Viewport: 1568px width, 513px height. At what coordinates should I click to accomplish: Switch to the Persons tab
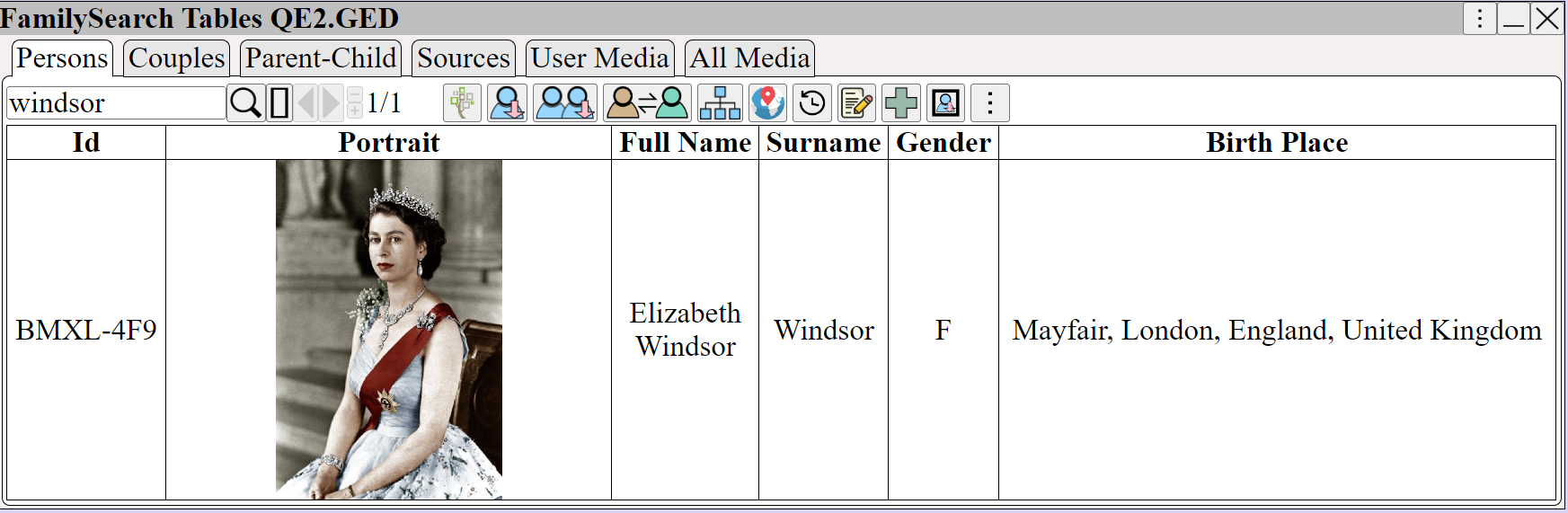(x=62, y=58)
